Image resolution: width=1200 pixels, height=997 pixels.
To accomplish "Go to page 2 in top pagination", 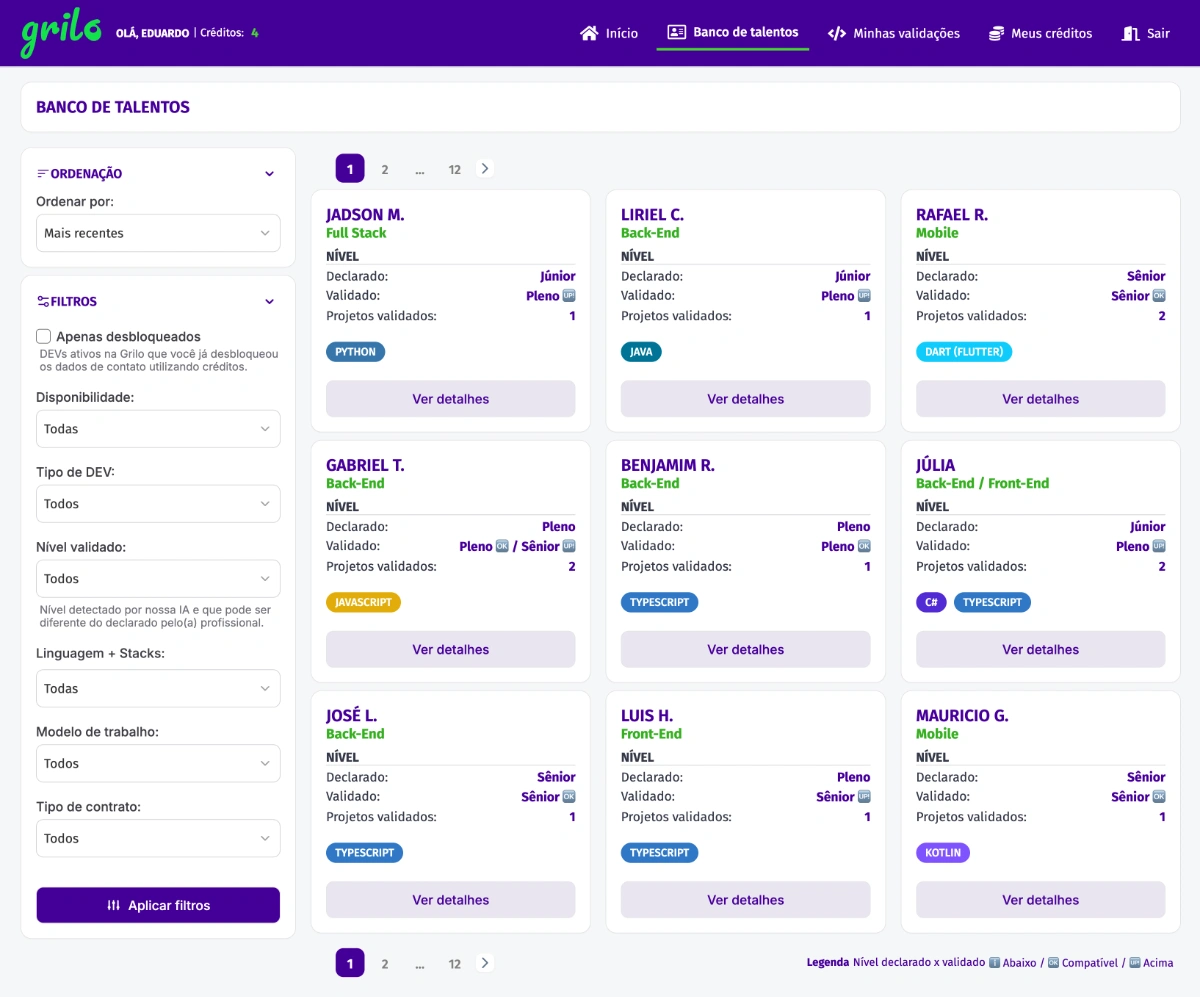I will pyautogui.click(x=385, y=169).
